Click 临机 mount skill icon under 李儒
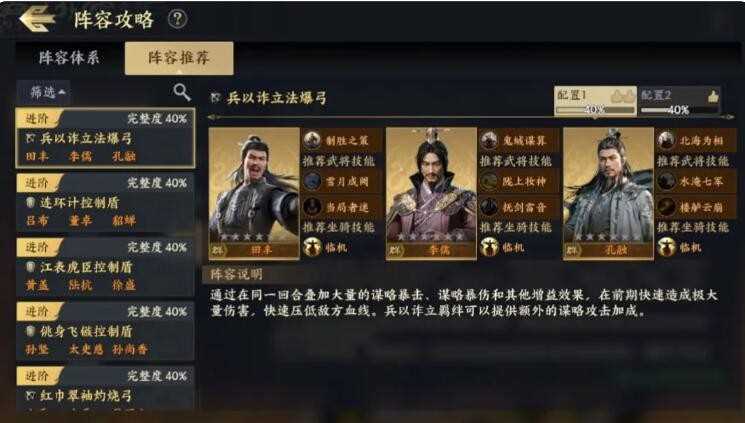 pos(489,247)
